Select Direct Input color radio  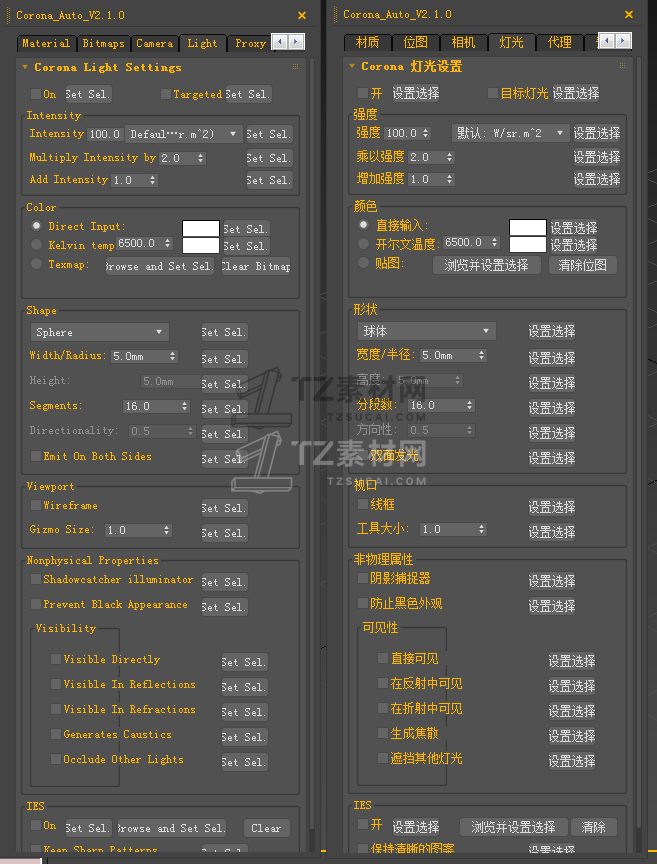pos(36,226)
